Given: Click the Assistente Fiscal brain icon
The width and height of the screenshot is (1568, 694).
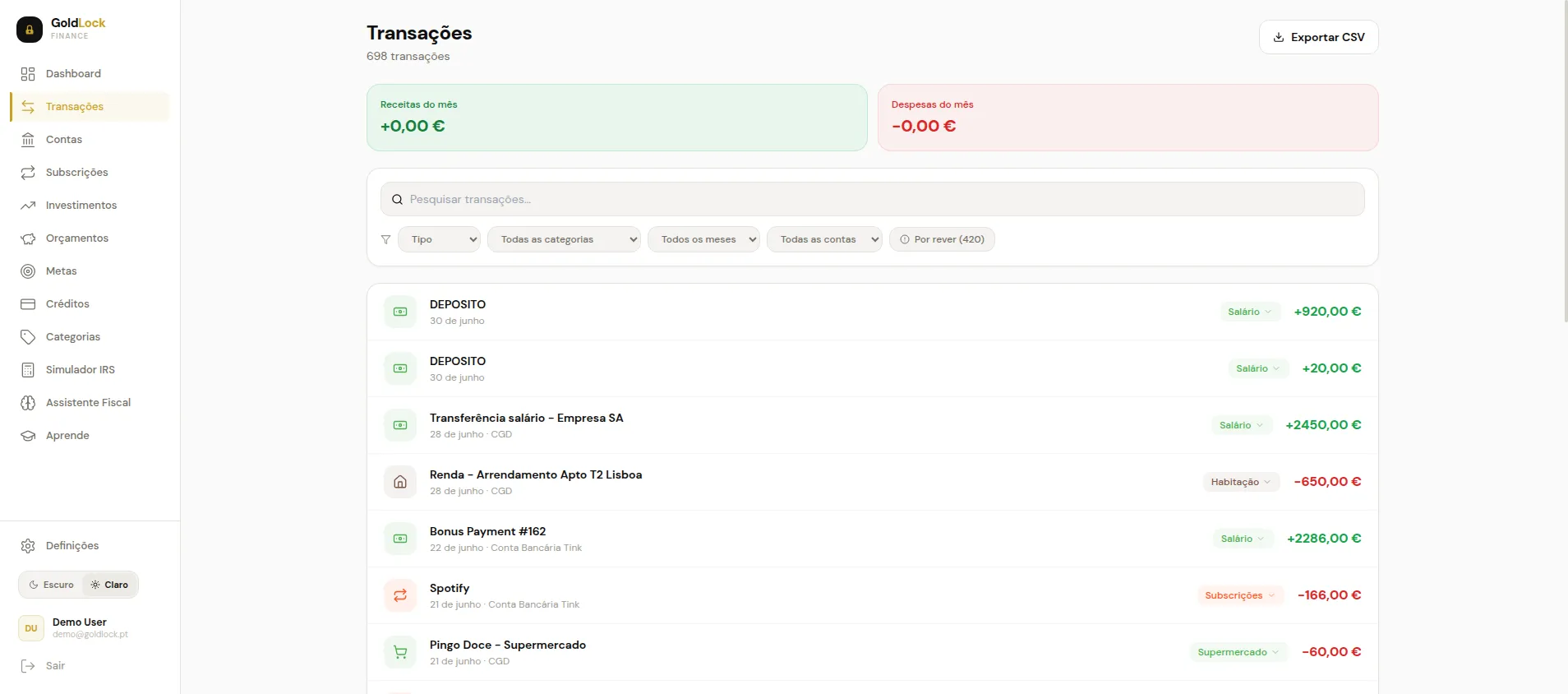Looking at the screenshot, I should click(28, 403).
